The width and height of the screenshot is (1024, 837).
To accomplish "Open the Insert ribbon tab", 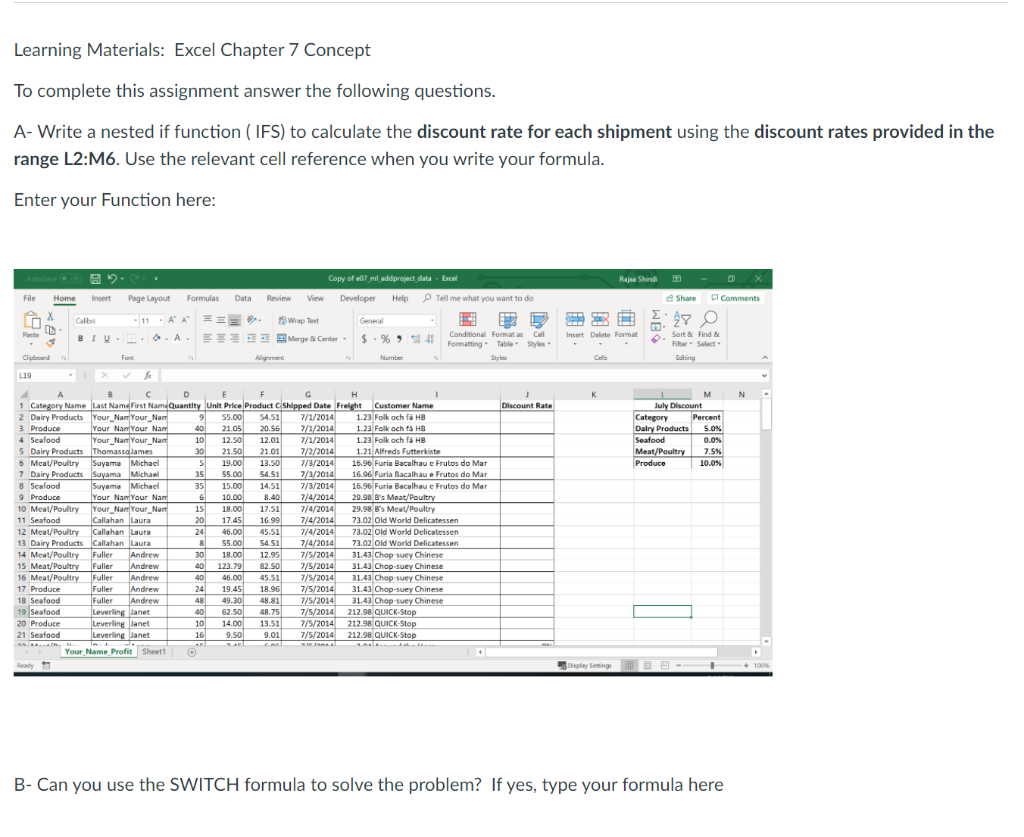I will coord(101,298).
